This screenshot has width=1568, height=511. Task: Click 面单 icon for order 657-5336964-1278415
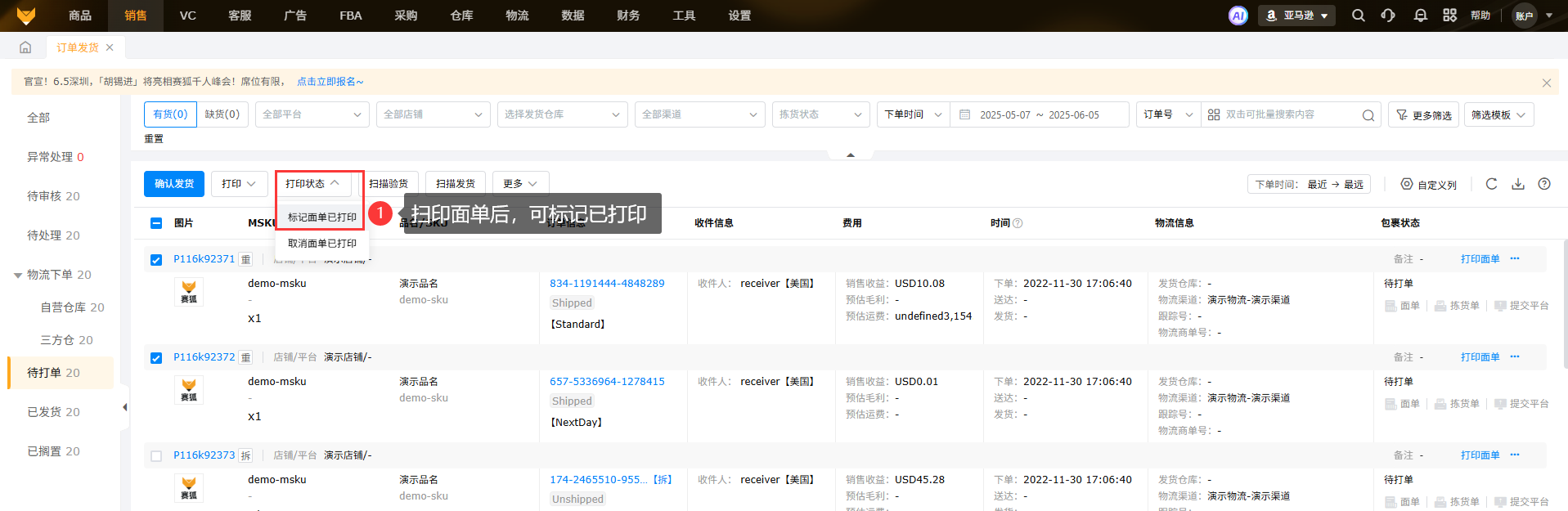pos(1402,404)
